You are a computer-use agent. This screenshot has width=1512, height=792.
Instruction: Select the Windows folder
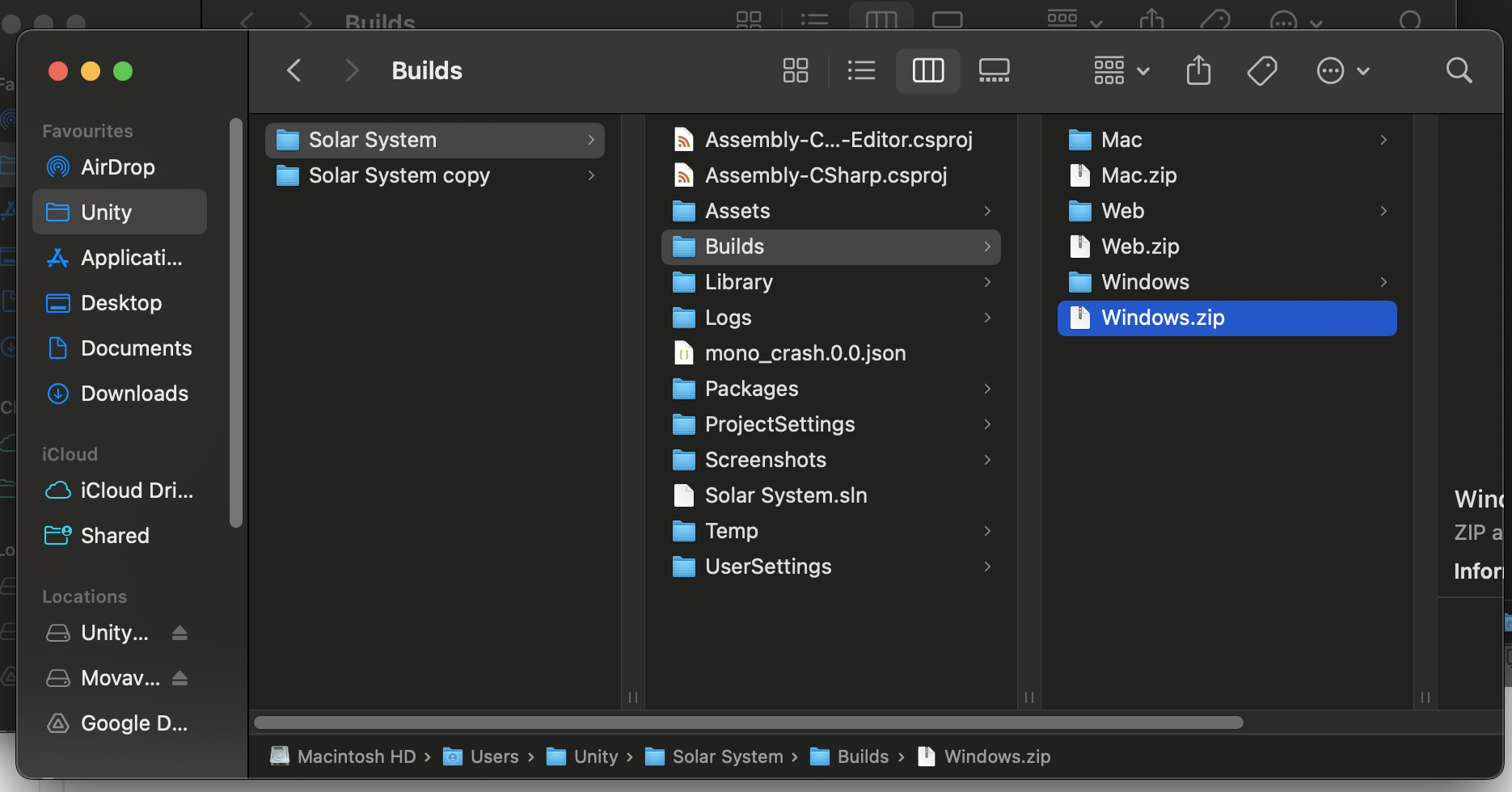click(1227, 282)
